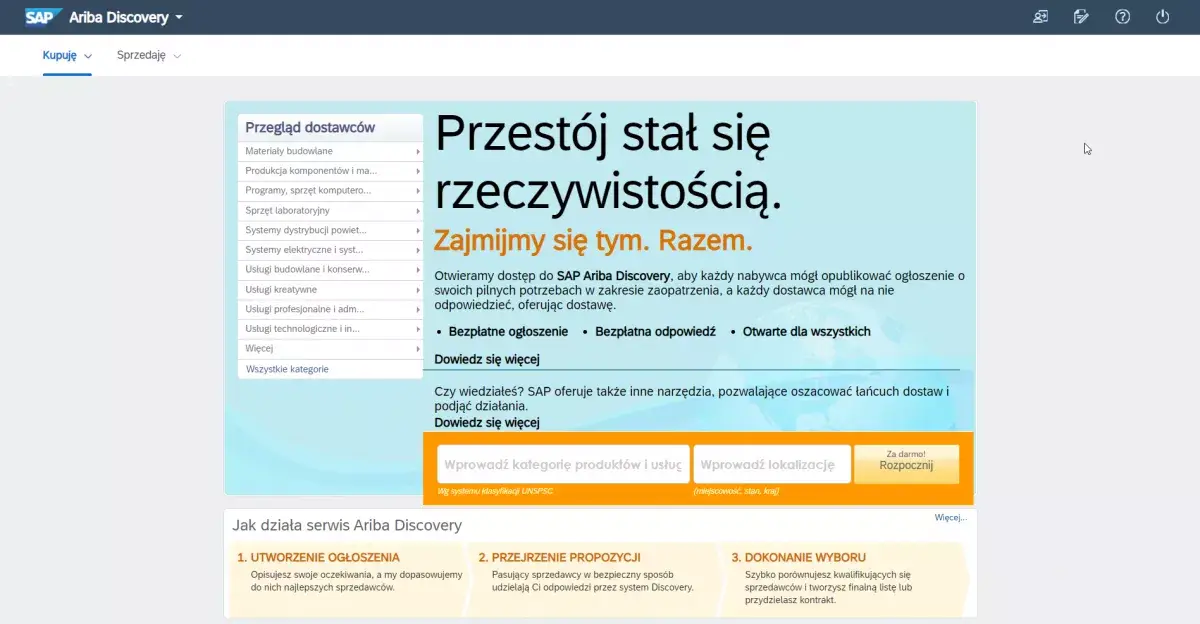Open the help question mark icon
The width and height of the screenshot is (1200, 624).
tap(1122, 17)
